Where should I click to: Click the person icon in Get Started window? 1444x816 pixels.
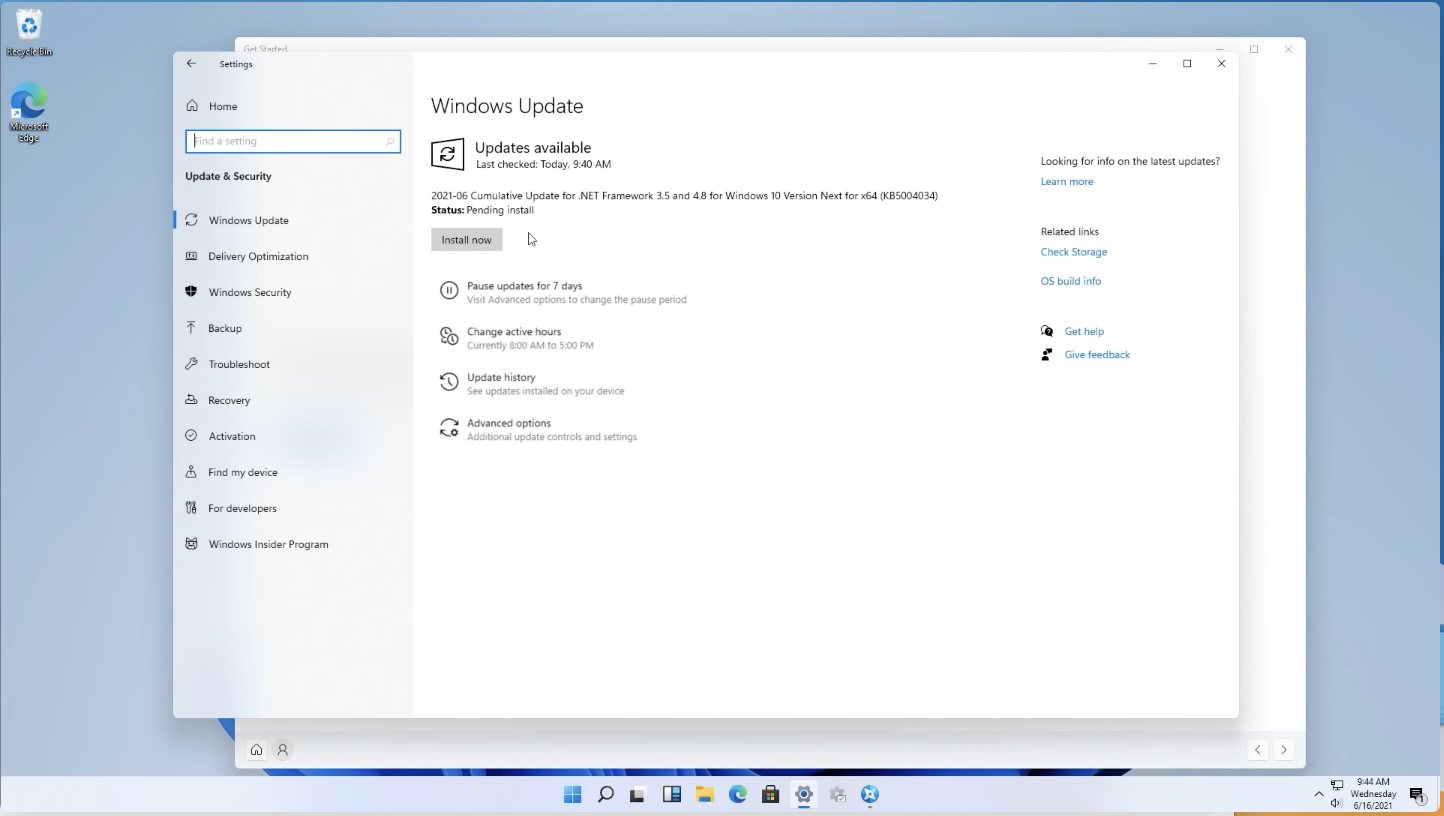283,750
